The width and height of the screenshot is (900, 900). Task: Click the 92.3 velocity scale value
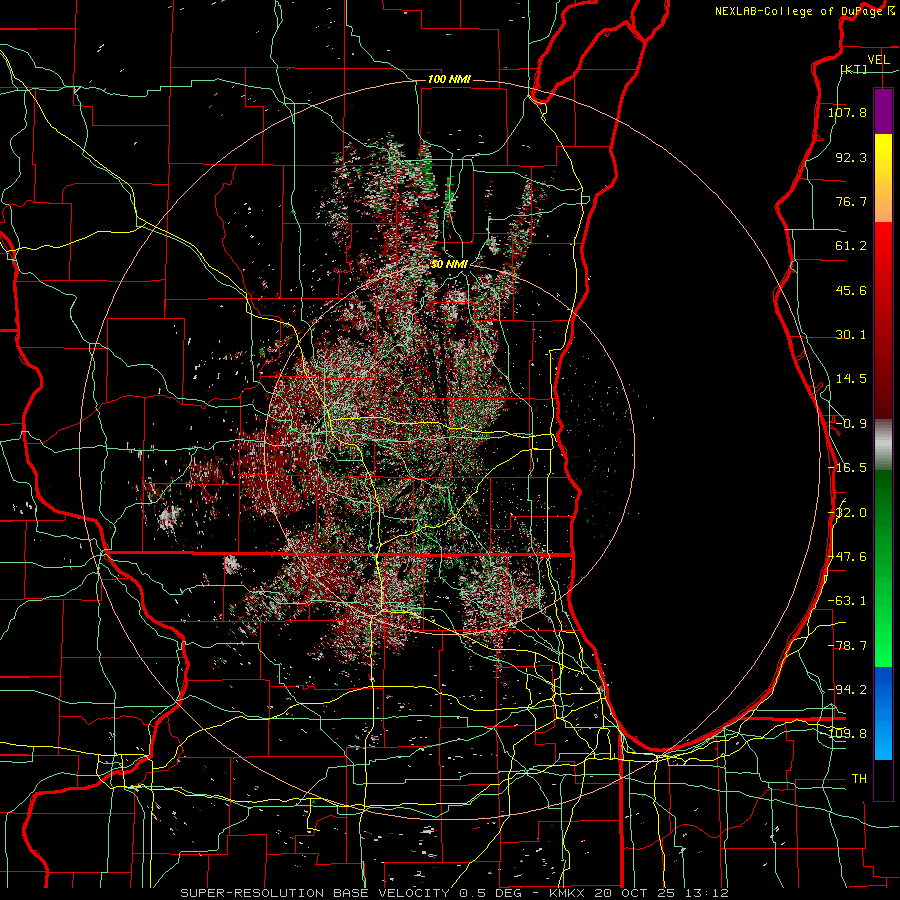tap(851, 157)
